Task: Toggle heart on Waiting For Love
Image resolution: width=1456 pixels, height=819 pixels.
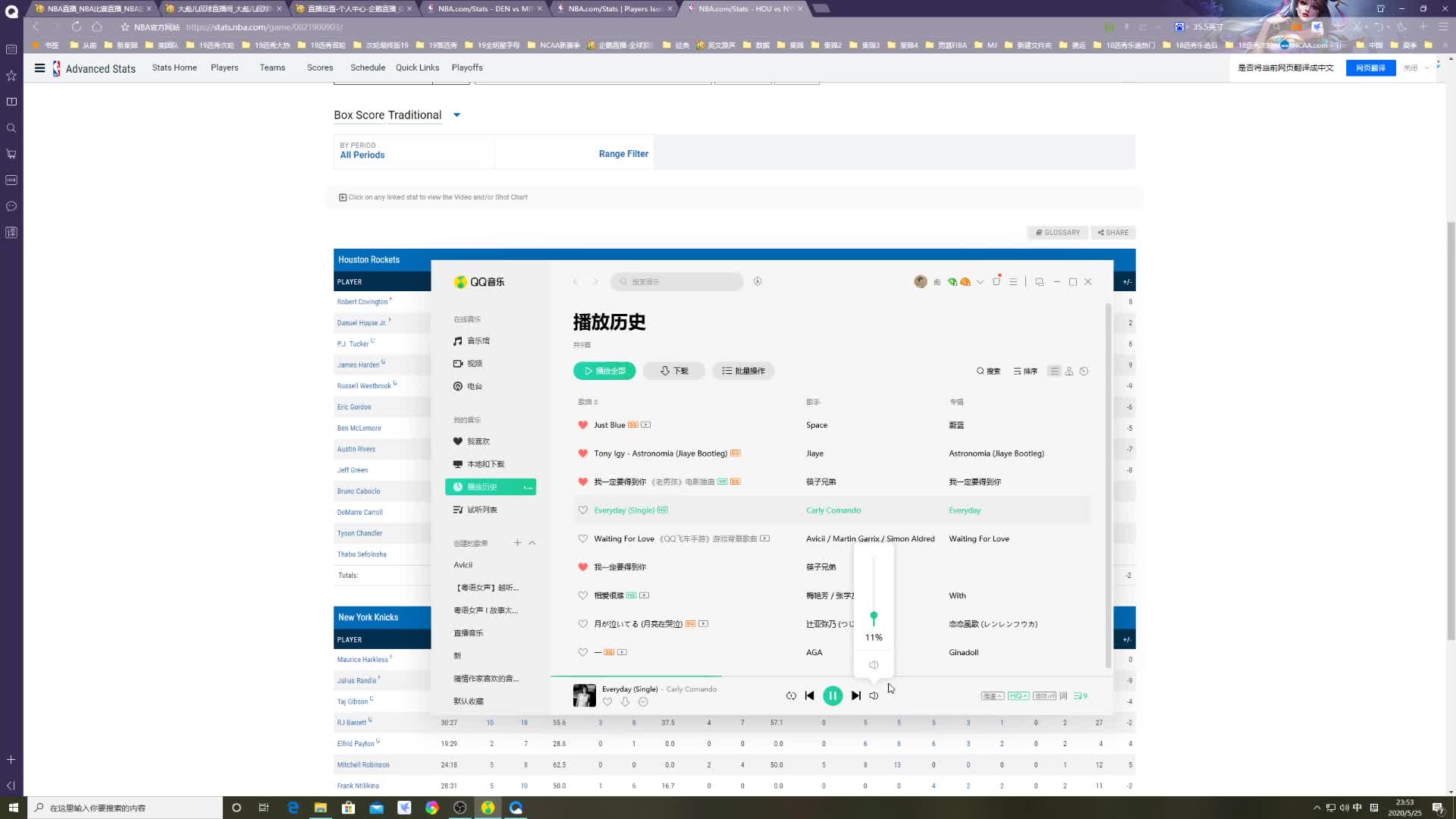Action: tap(582, 538)
